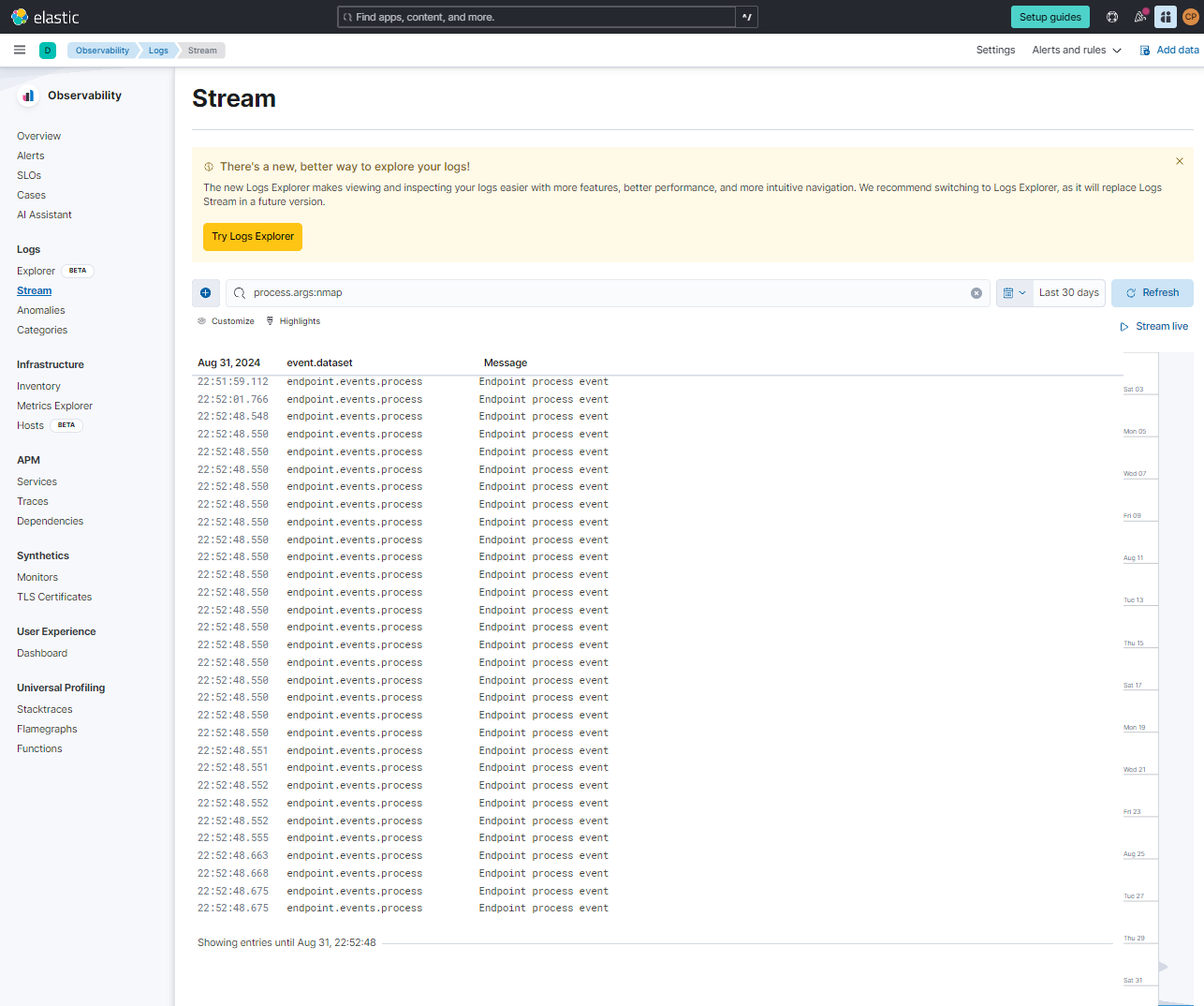The image size is (1204, 1006).
Task: Open the help menu icon
Action: [x=1112, y=17]
